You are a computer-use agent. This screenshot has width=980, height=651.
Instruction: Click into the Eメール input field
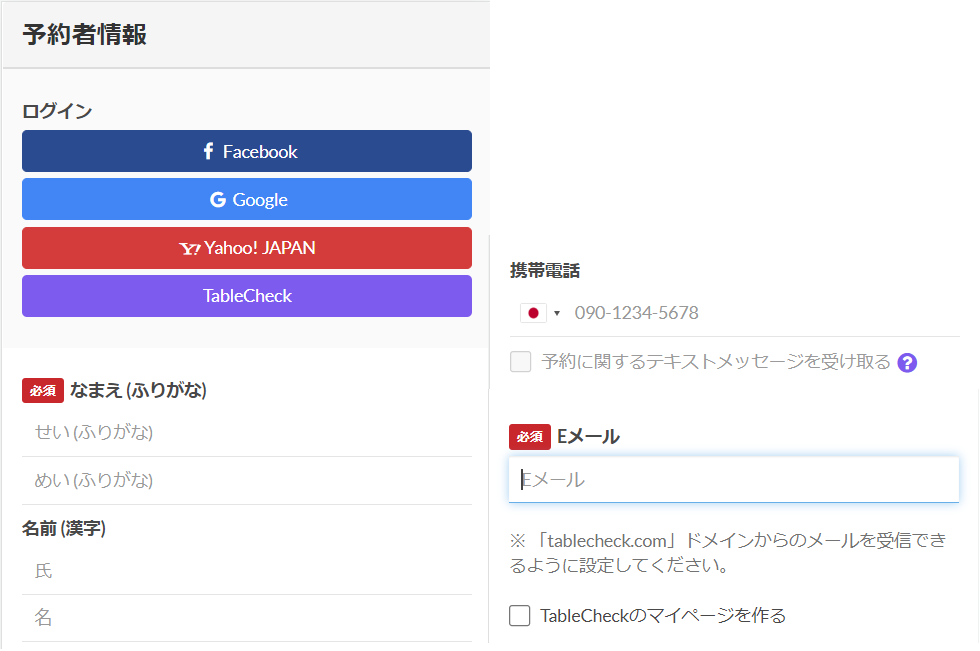coord(734,480)
